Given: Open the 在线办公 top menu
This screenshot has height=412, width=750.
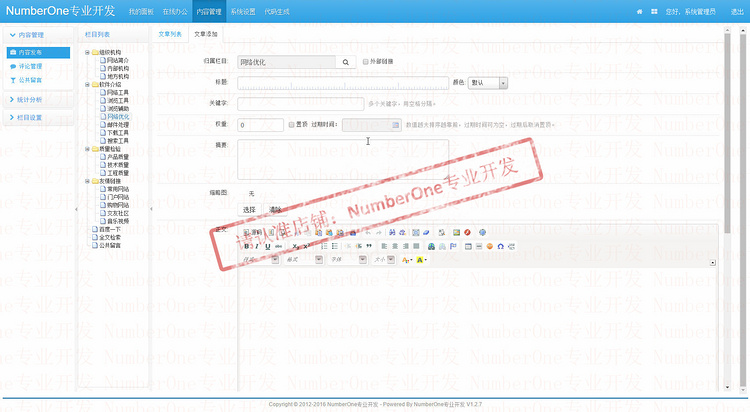Looking at the screenshot, I should [x=175, y=11].
